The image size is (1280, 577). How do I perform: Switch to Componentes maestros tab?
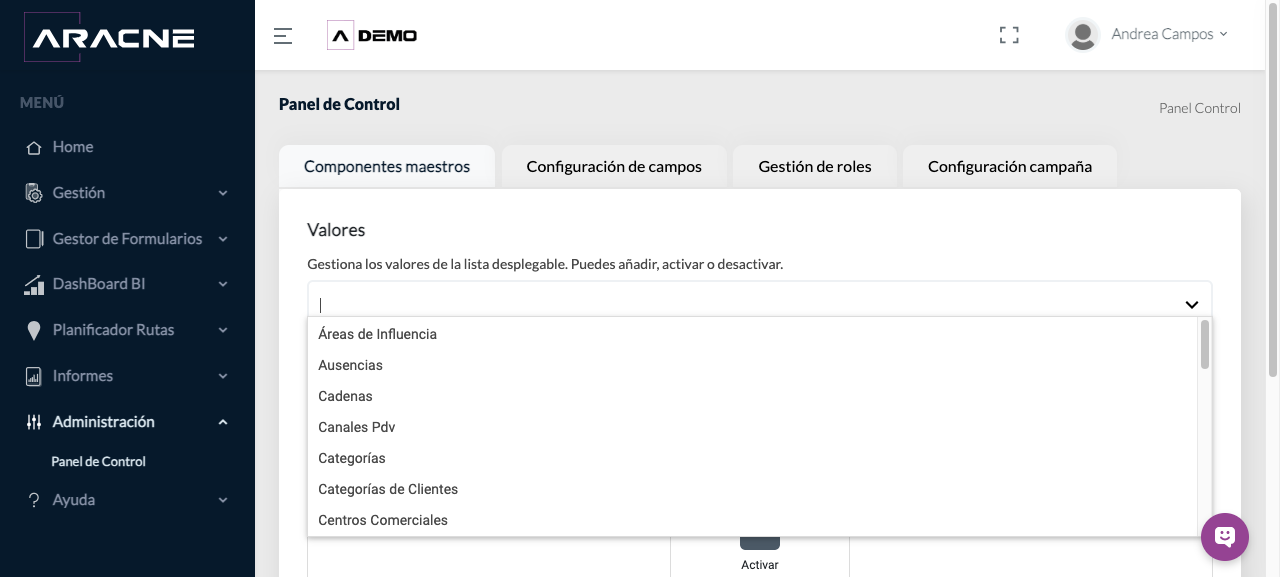tap(387, 167)
